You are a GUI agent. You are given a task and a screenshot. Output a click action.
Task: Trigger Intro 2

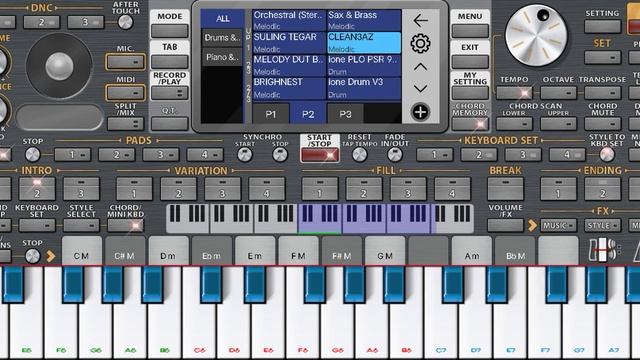[x=37, y=188]
